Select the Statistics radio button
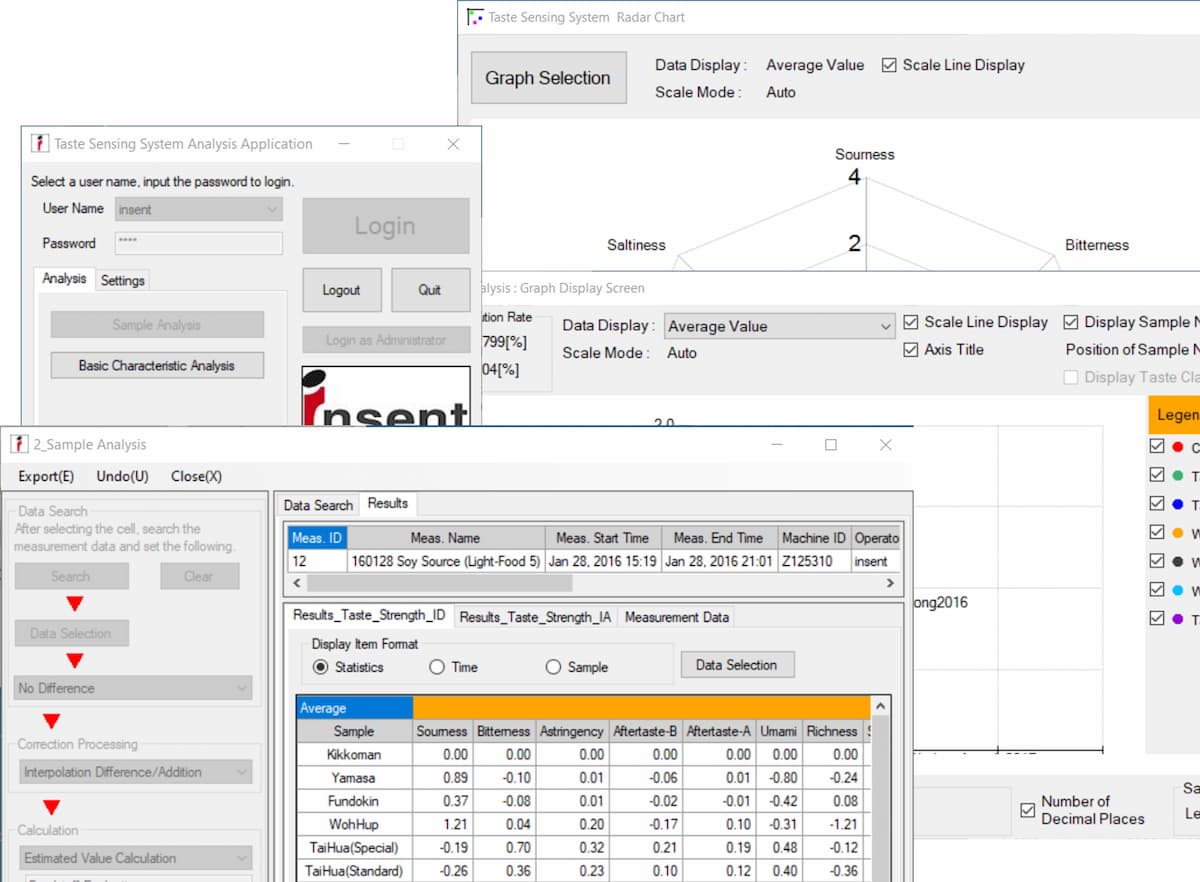 320,667
